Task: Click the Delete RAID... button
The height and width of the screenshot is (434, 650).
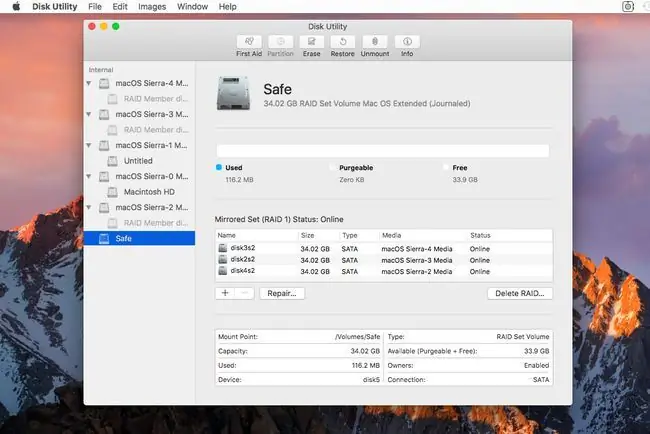Action: point(520,293)
